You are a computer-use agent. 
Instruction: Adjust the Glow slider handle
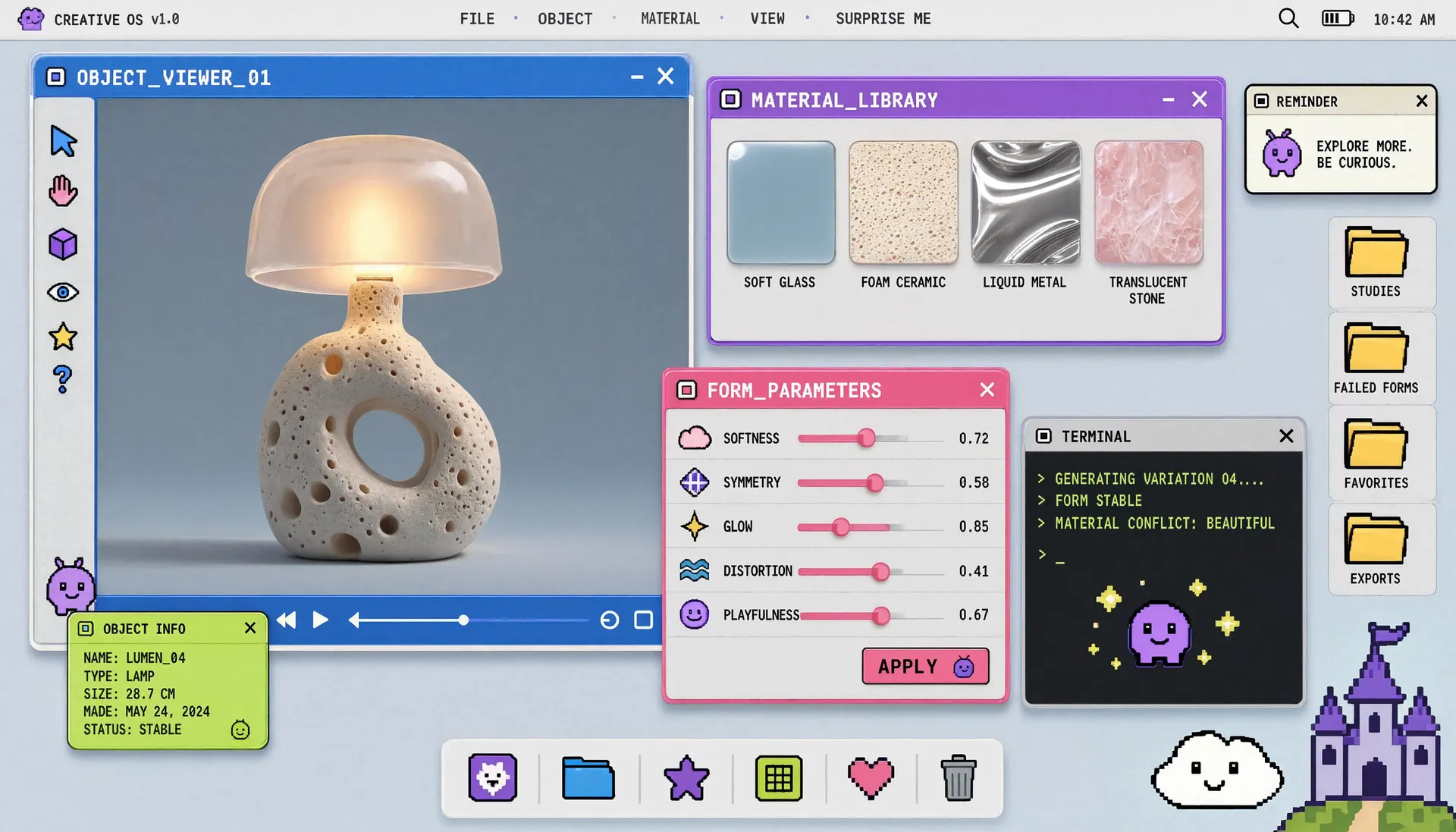click(x=841, y=527)
